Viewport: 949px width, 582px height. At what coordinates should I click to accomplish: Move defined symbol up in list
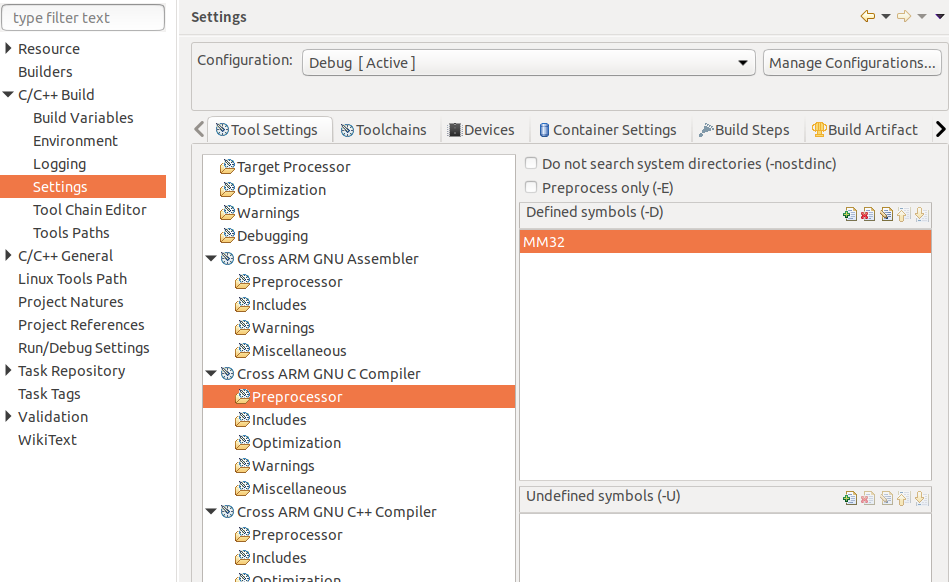point(903,214)
